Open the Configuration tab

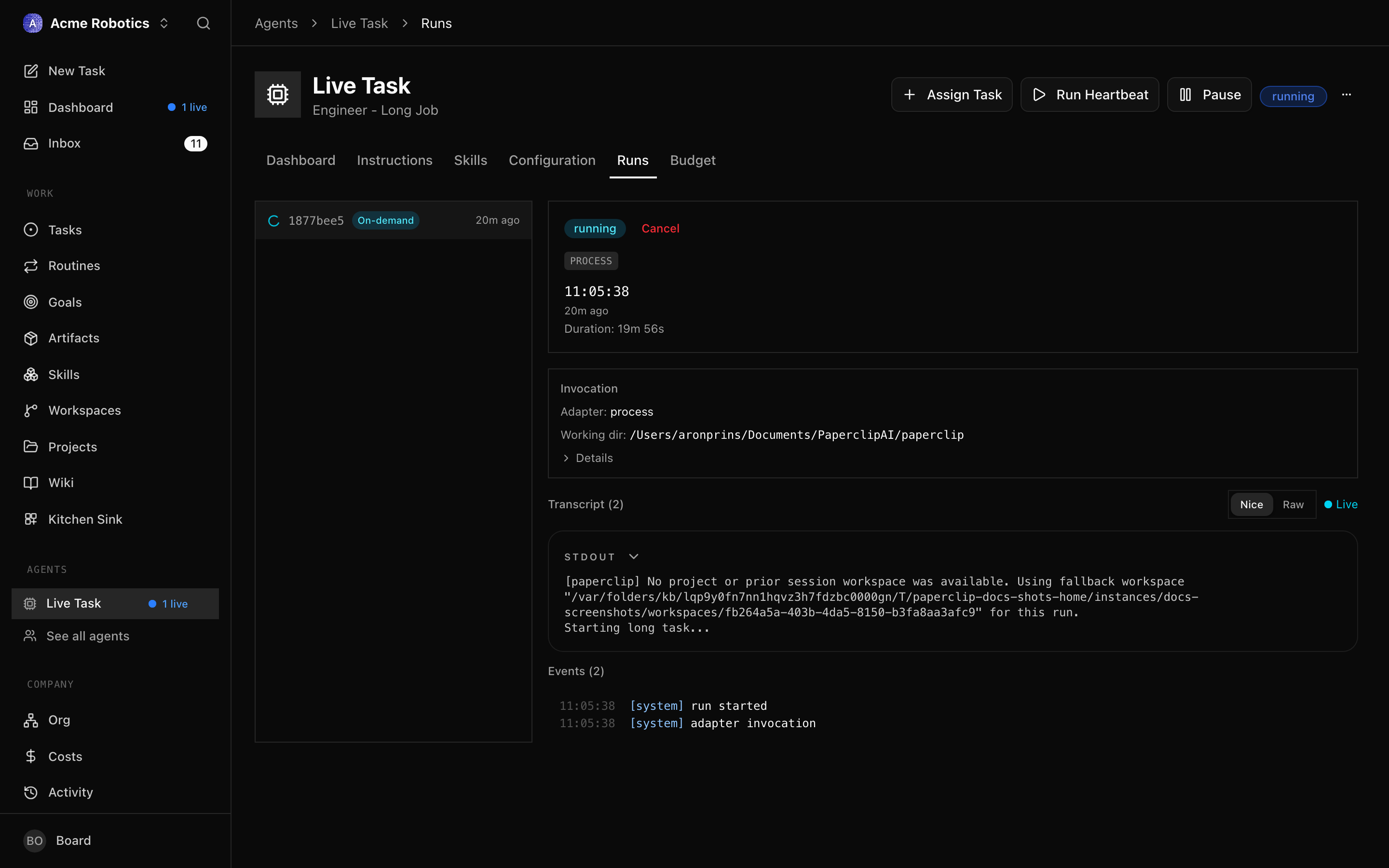click(552, 160)
